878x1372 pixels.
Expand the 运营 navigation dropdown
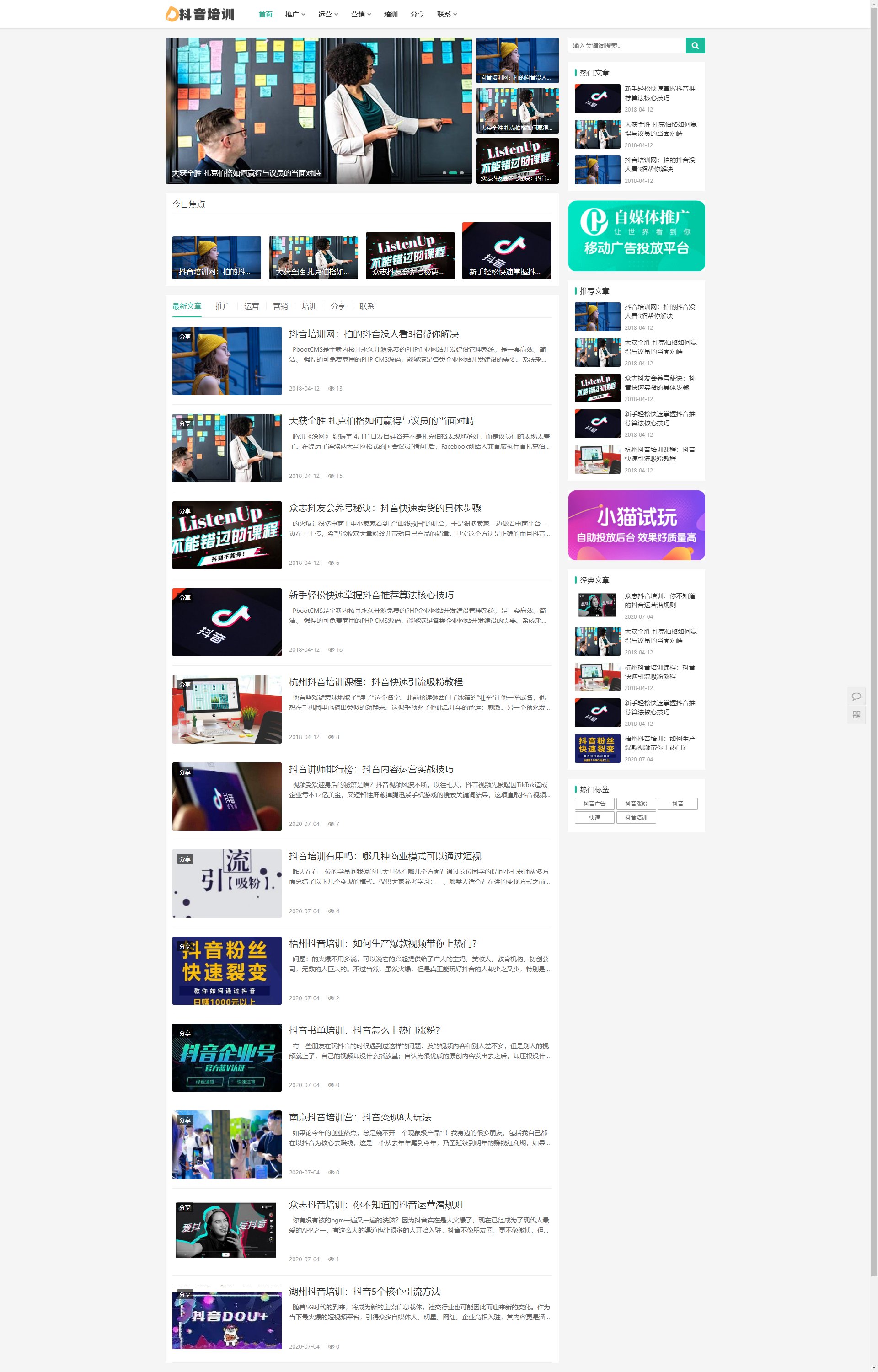point(328,14)
